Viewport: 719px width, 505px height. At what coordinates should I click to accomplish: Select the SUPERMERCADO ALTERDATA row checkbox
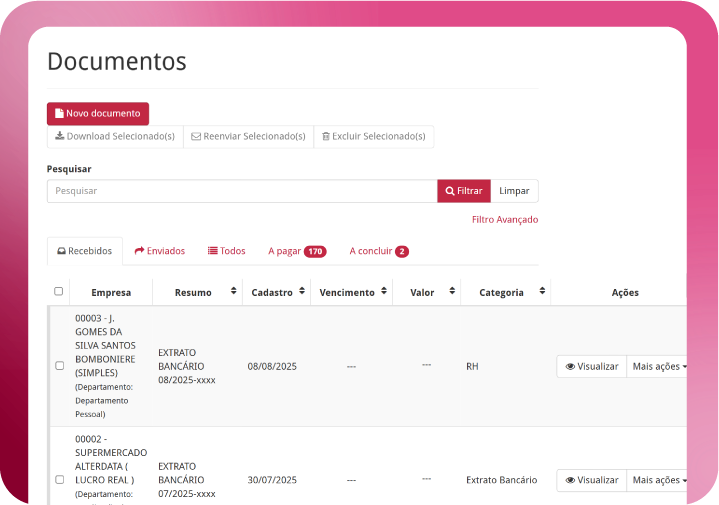pos(59,480)
